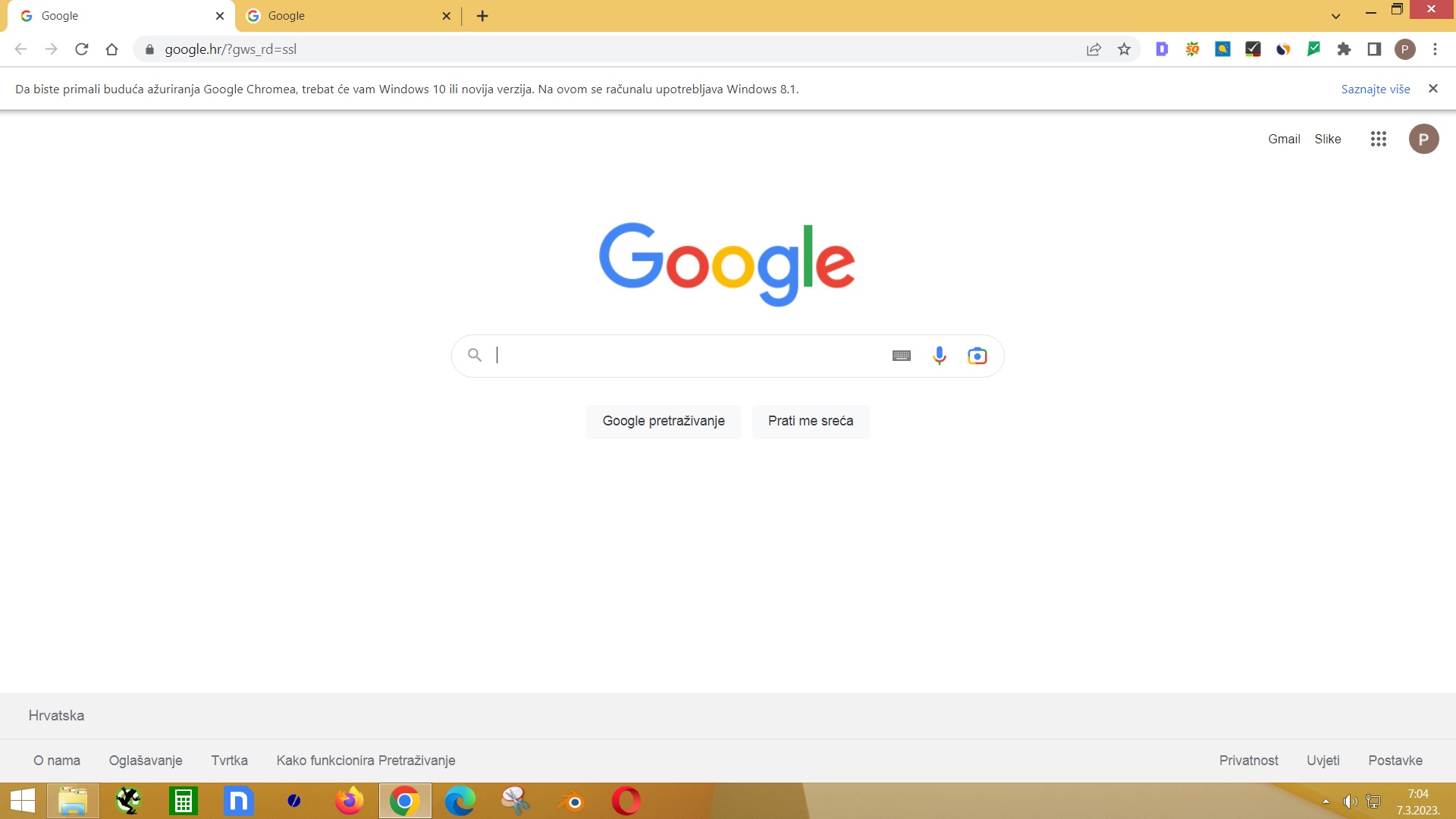
Task: Open the Tvrtka footer link
Action: [x=229, y=761]
